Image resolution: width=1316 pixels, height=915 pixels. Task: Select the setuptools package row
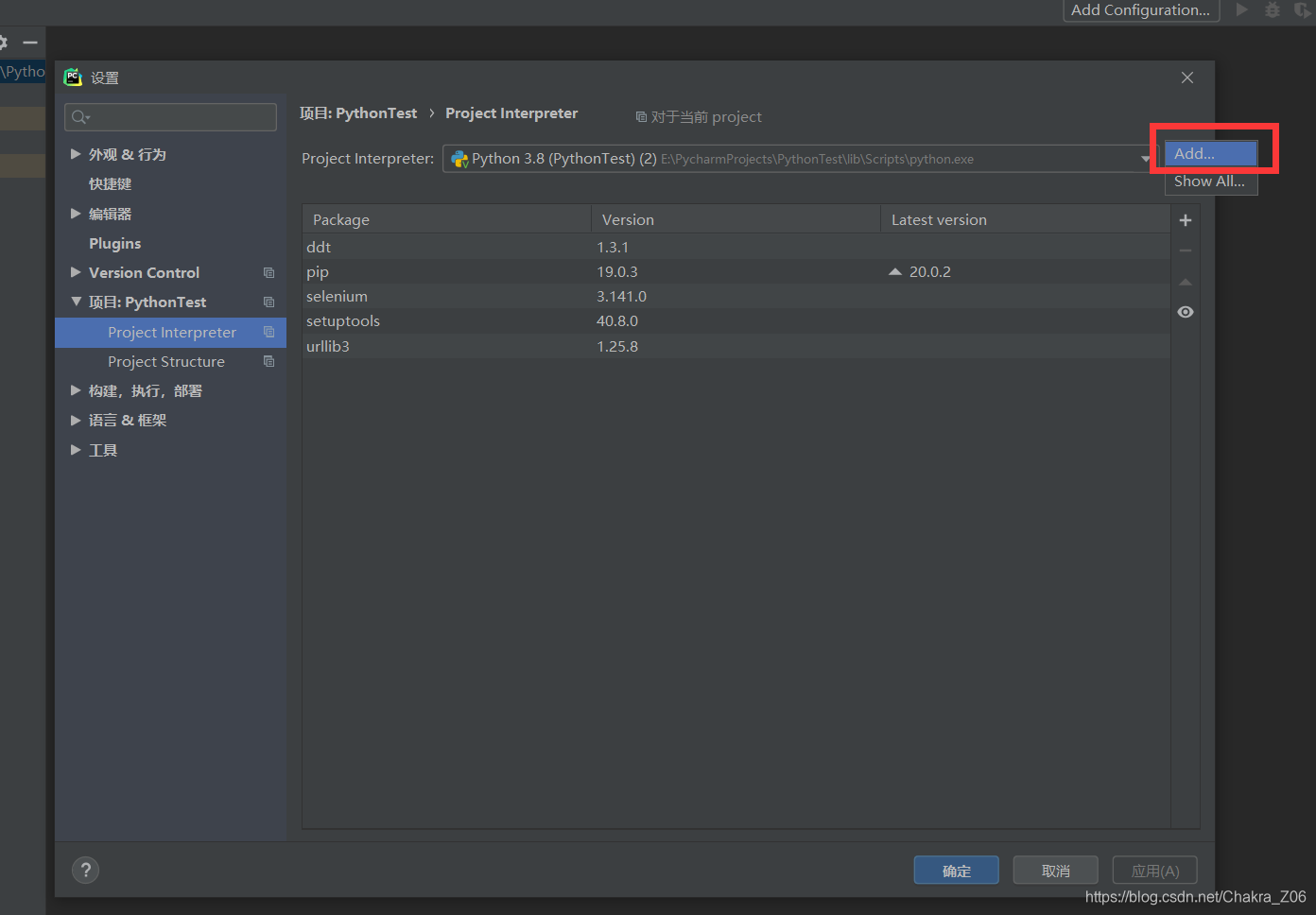click(736, 320)
